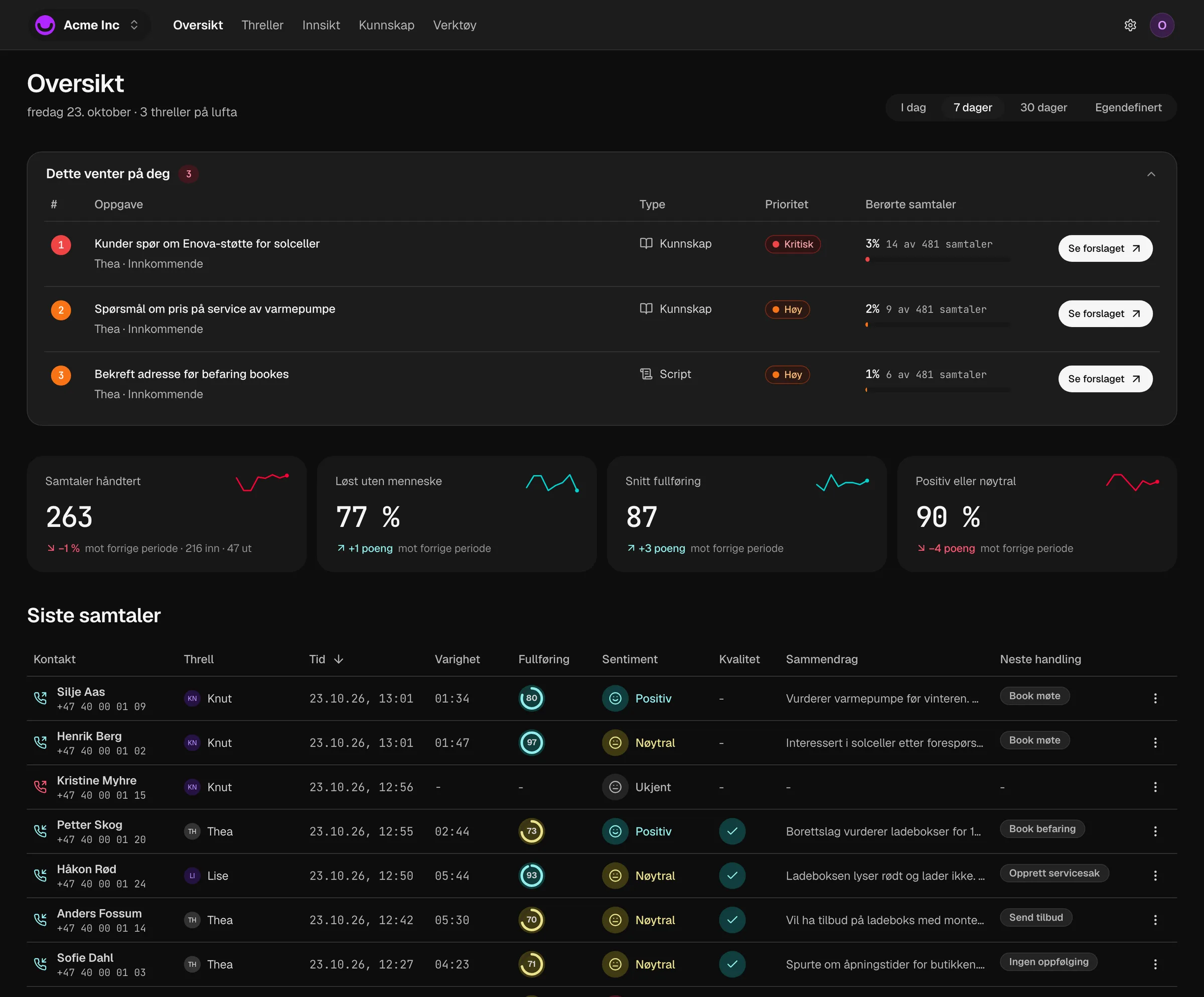Select the 7 dager time range

point(972,107)
